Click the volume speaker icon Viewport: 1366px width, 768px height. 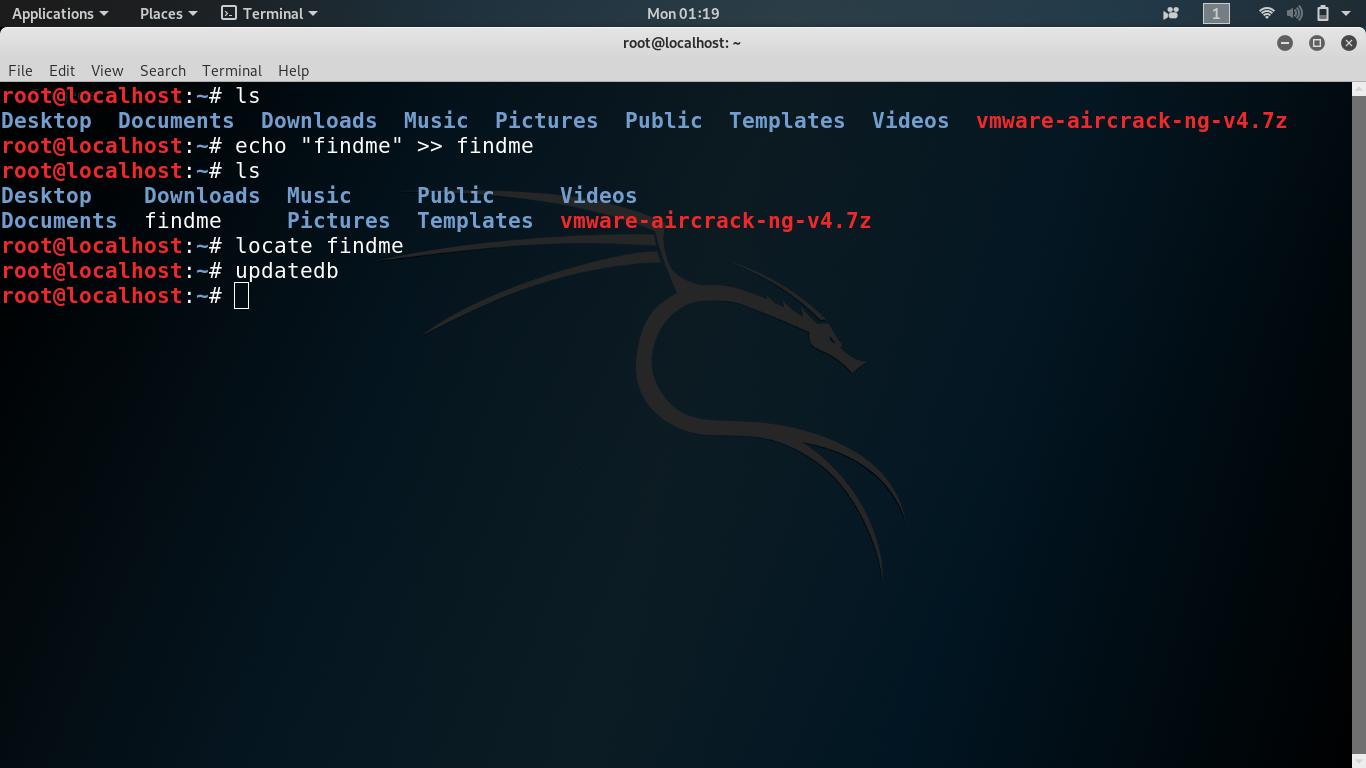tap(1294, 13)
